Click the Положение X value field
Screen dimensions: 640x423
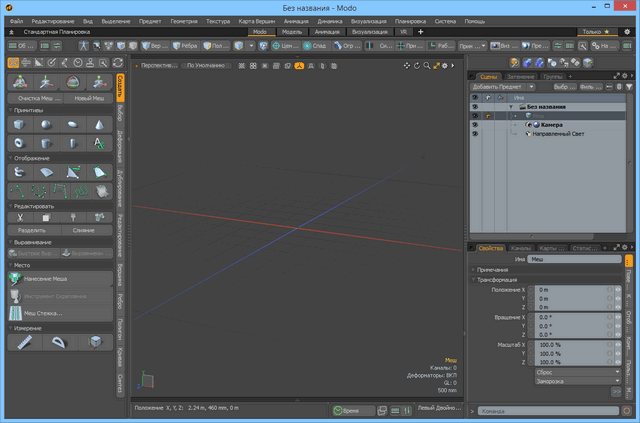coord(565,290)
